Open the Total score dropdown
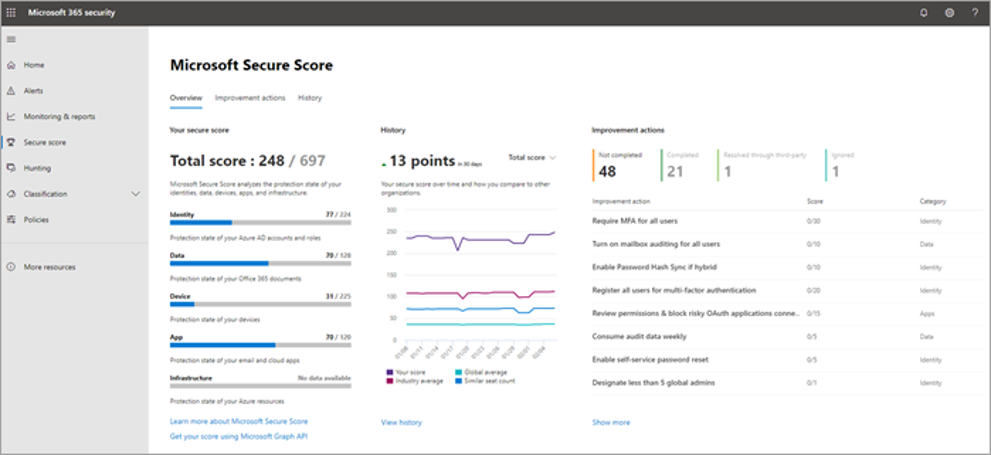 pyautogui.click(x=532, y=158)
